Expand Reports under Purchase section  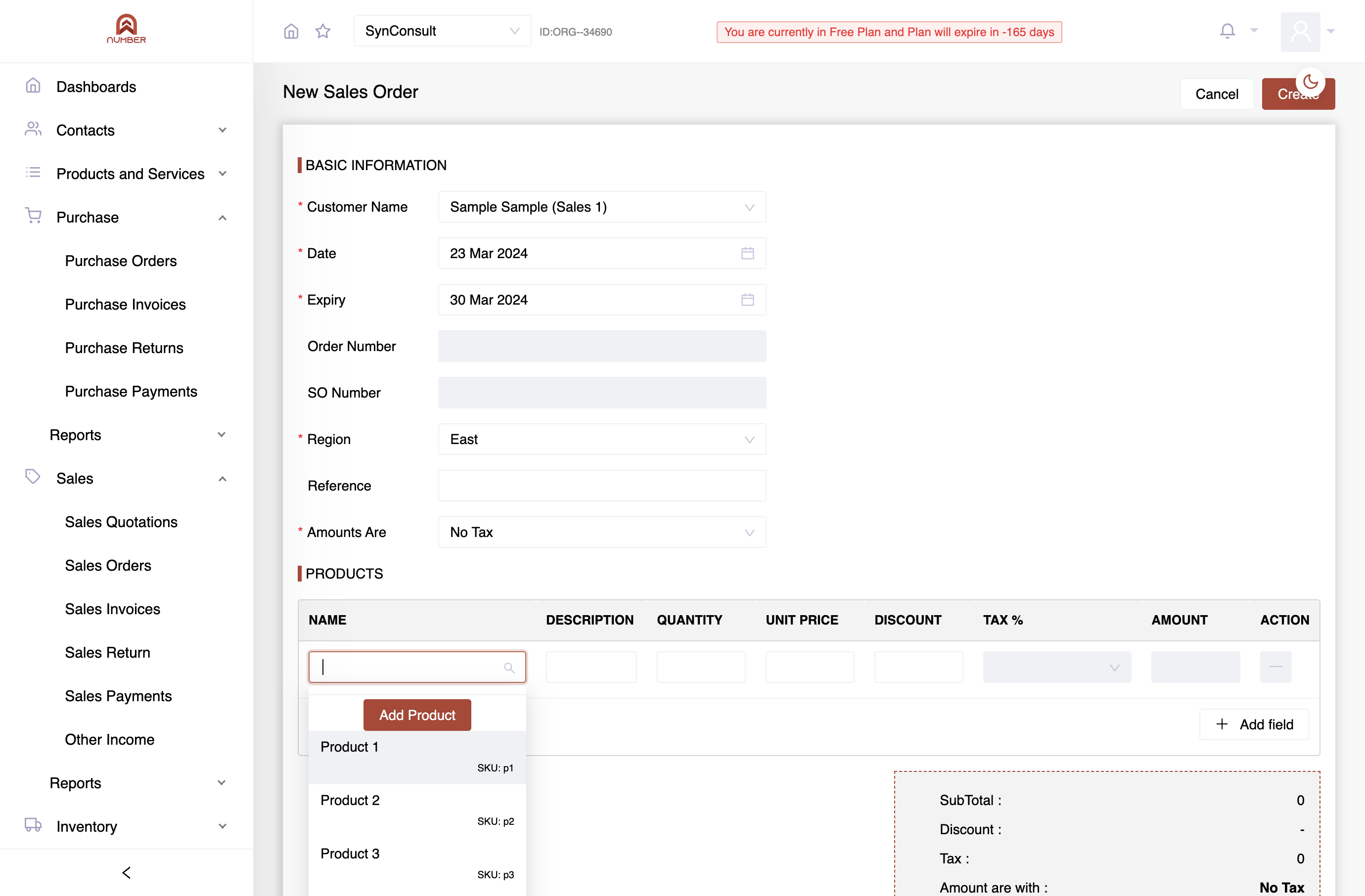coord(137,435)
